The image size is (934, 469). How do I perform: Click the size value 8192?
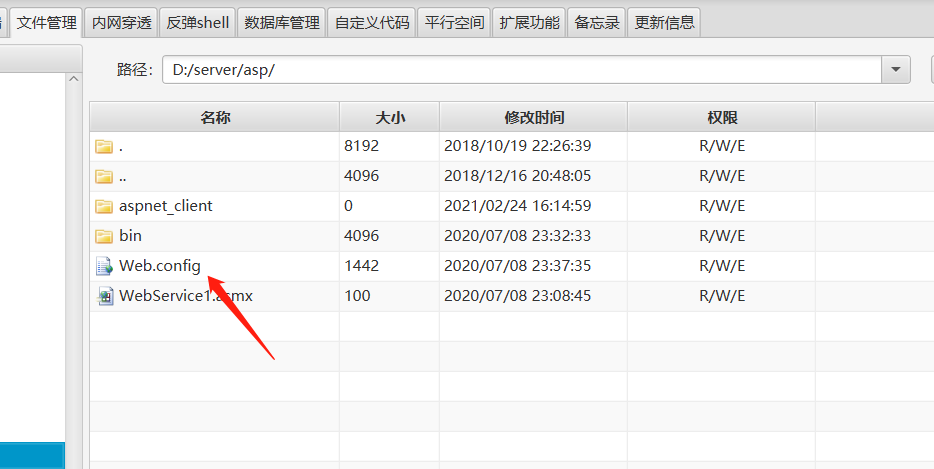tap(362, 146)
